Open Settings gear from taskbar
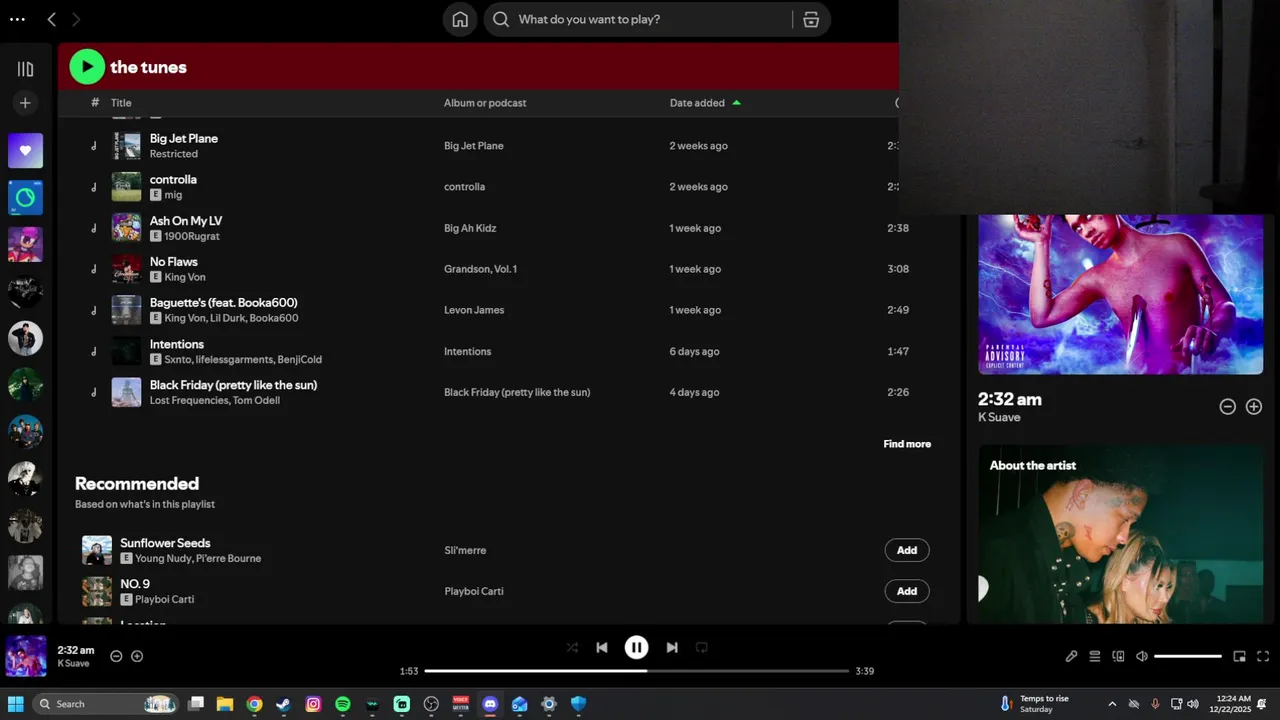This screenshot has height=720, width=1280. [549, 704]
